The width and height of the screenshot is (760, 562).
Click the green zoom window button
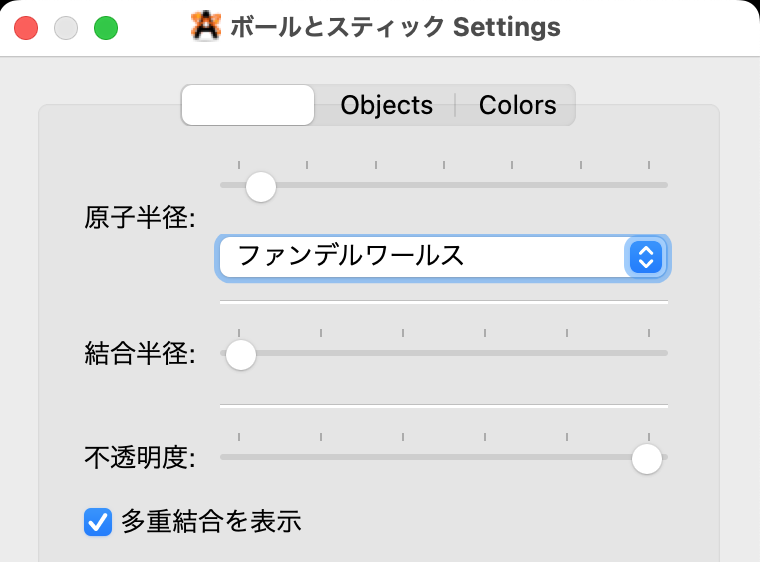coord(106,28)
